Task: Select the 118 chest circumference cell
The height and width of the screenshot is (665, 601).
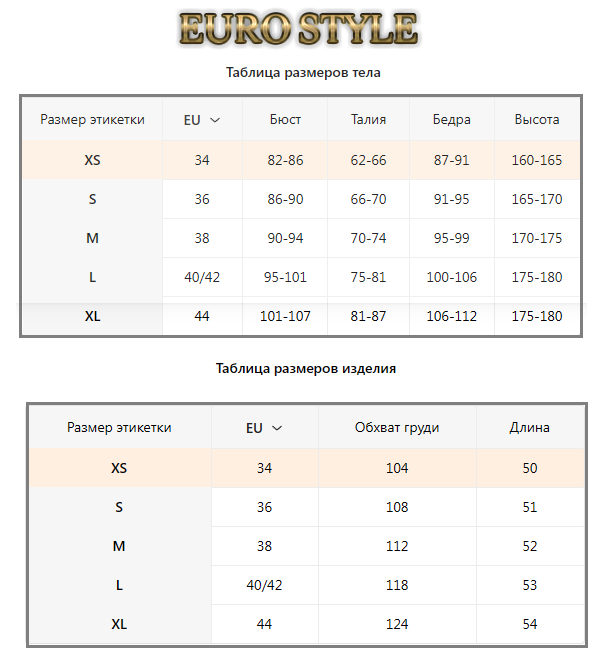Action: pos(397,585)
